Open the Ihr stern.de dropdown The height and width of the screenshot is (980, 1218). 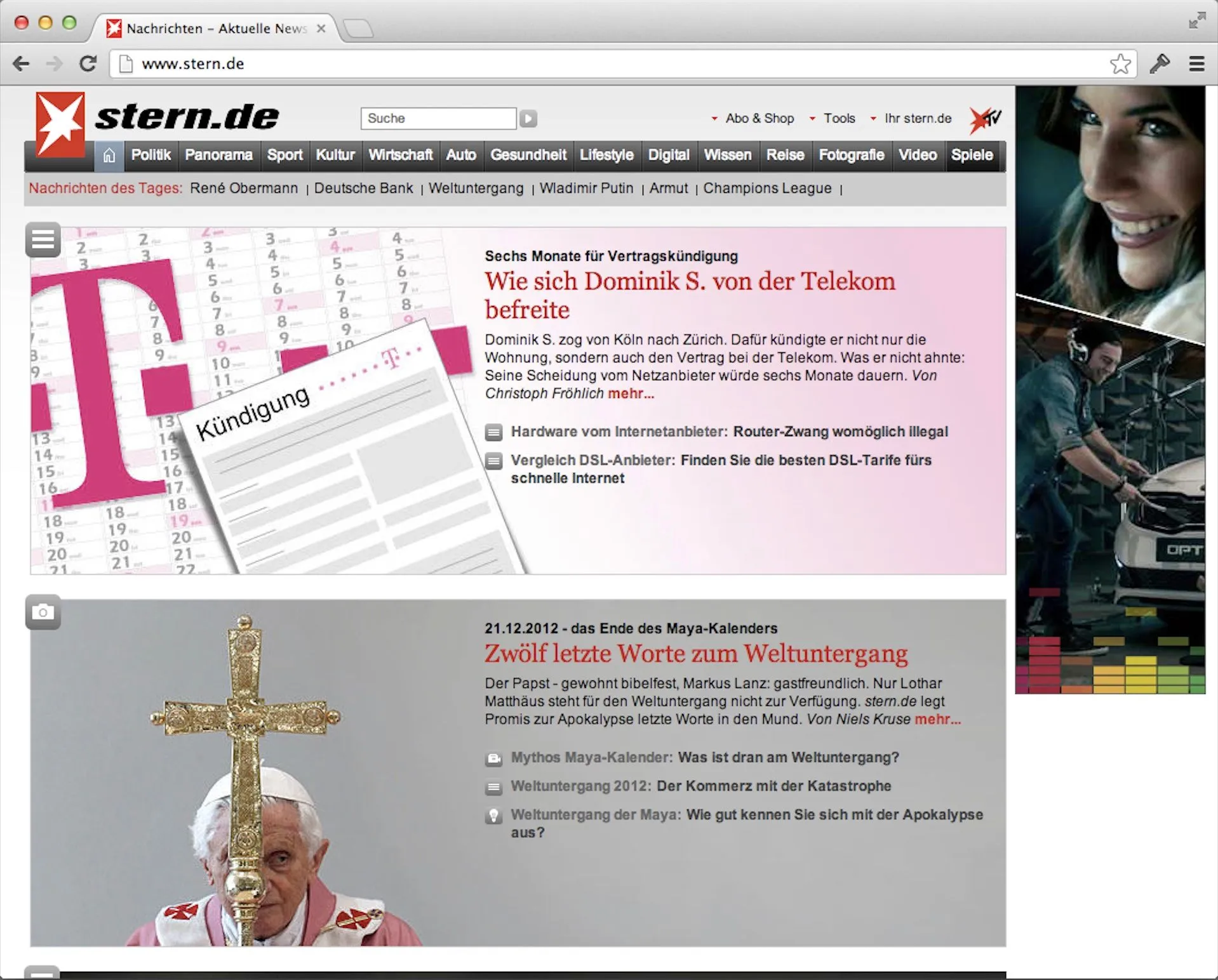point(912,119)
